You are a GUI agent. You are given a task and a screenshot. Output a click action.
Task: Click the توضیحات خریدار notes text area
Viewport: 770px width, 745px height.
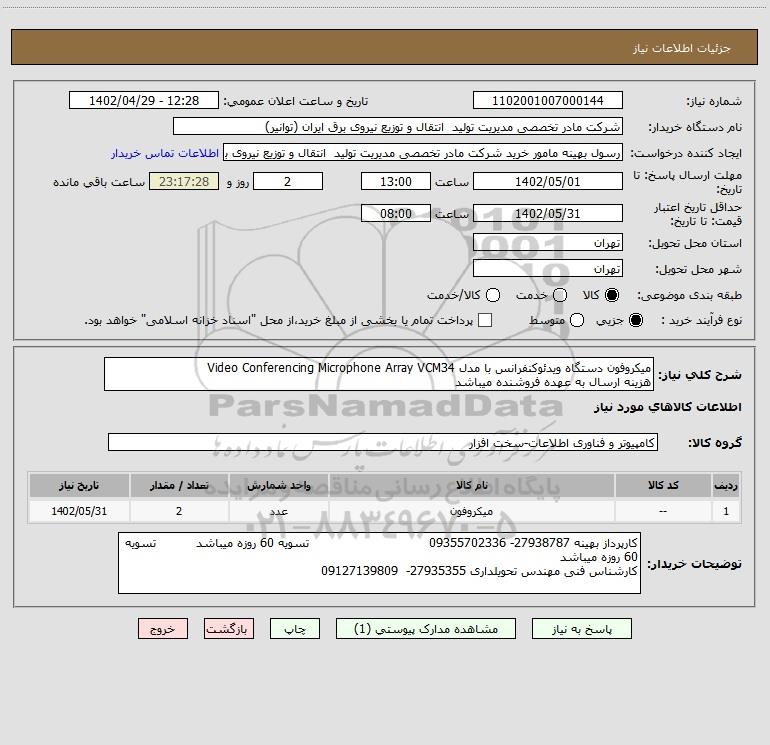click(x=380, y=563)
